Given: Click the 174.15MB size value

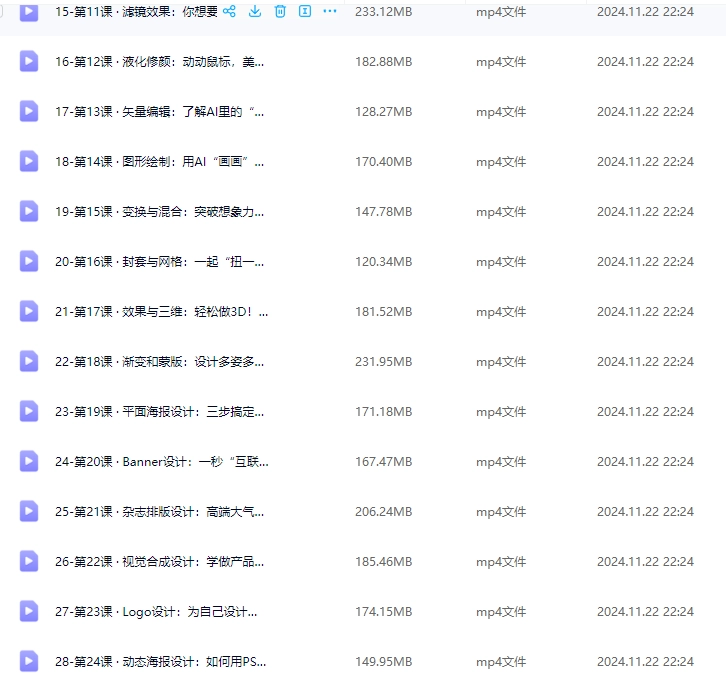Looking at the screenshot, I should click(x=383, y=611).
